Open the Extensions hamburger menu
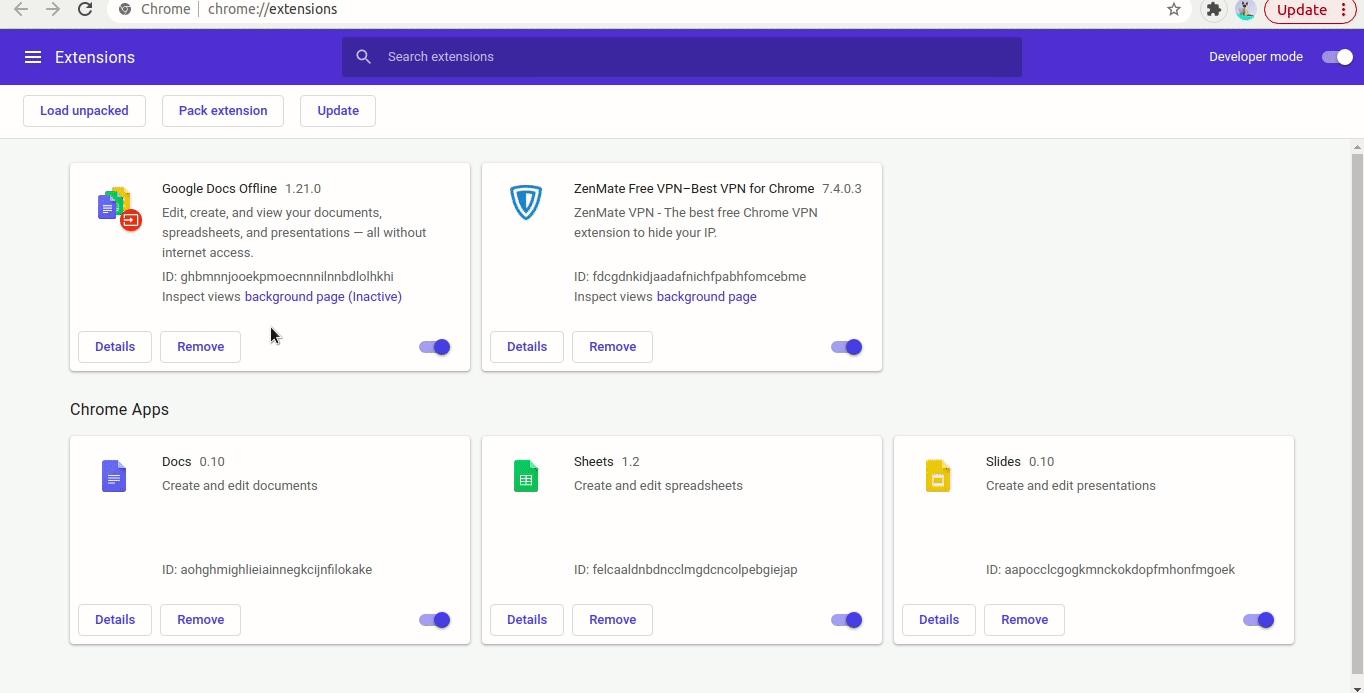1364x693 pixels. pyautogui.click(x=33, y=57)
